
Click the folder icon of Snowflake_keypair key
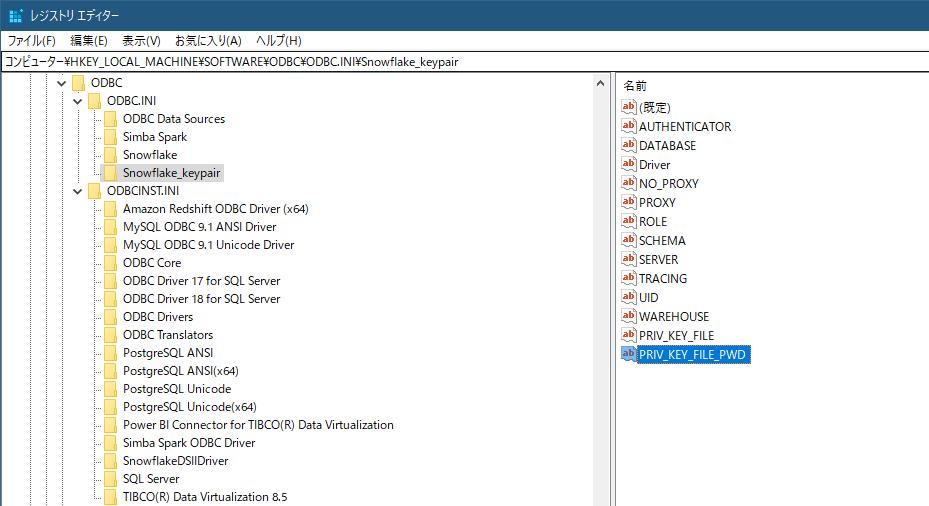[x=110, y=173]
